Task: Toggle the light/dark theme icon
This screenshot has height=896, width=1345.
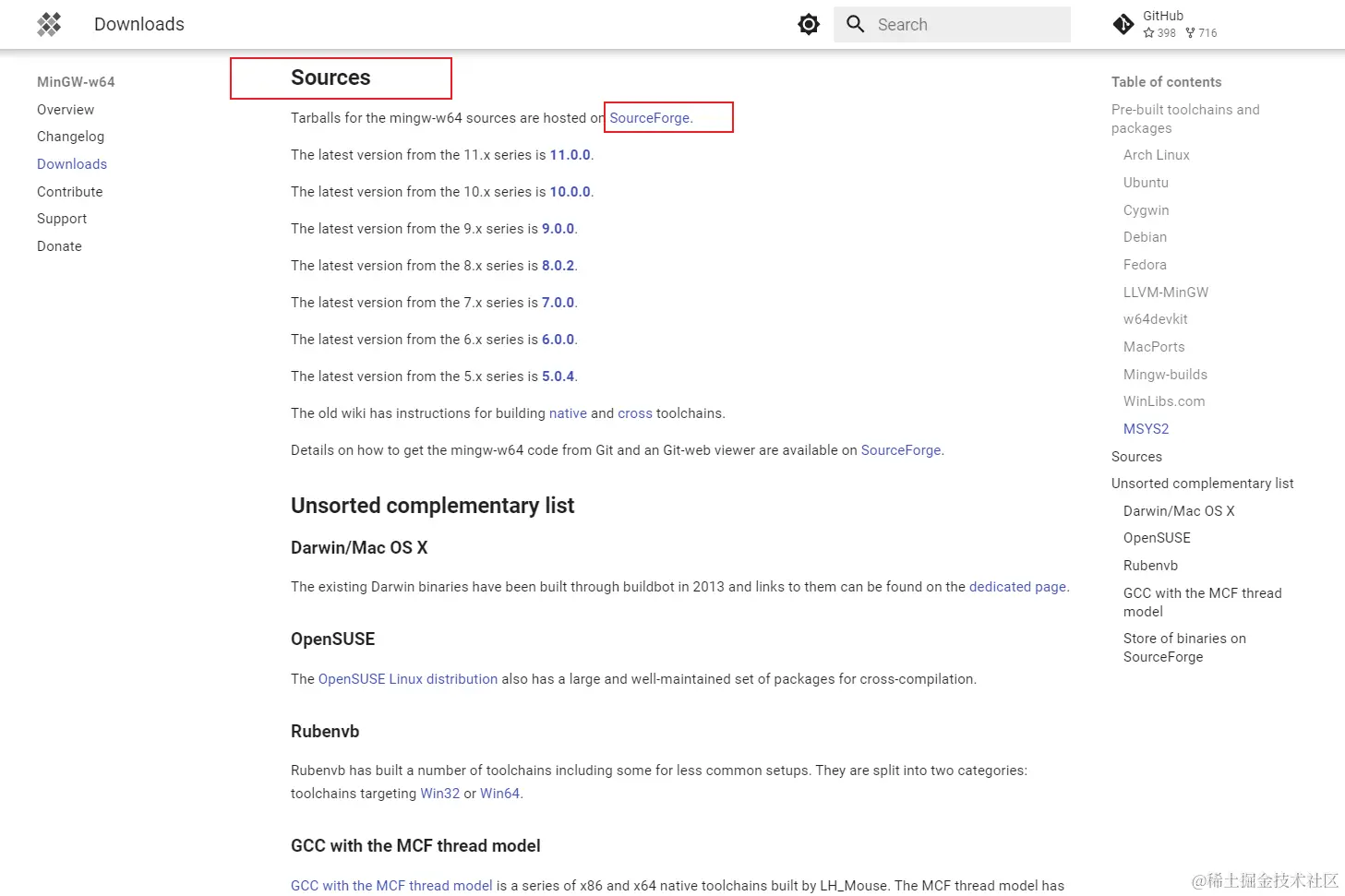Action: [x=809, y=24]
